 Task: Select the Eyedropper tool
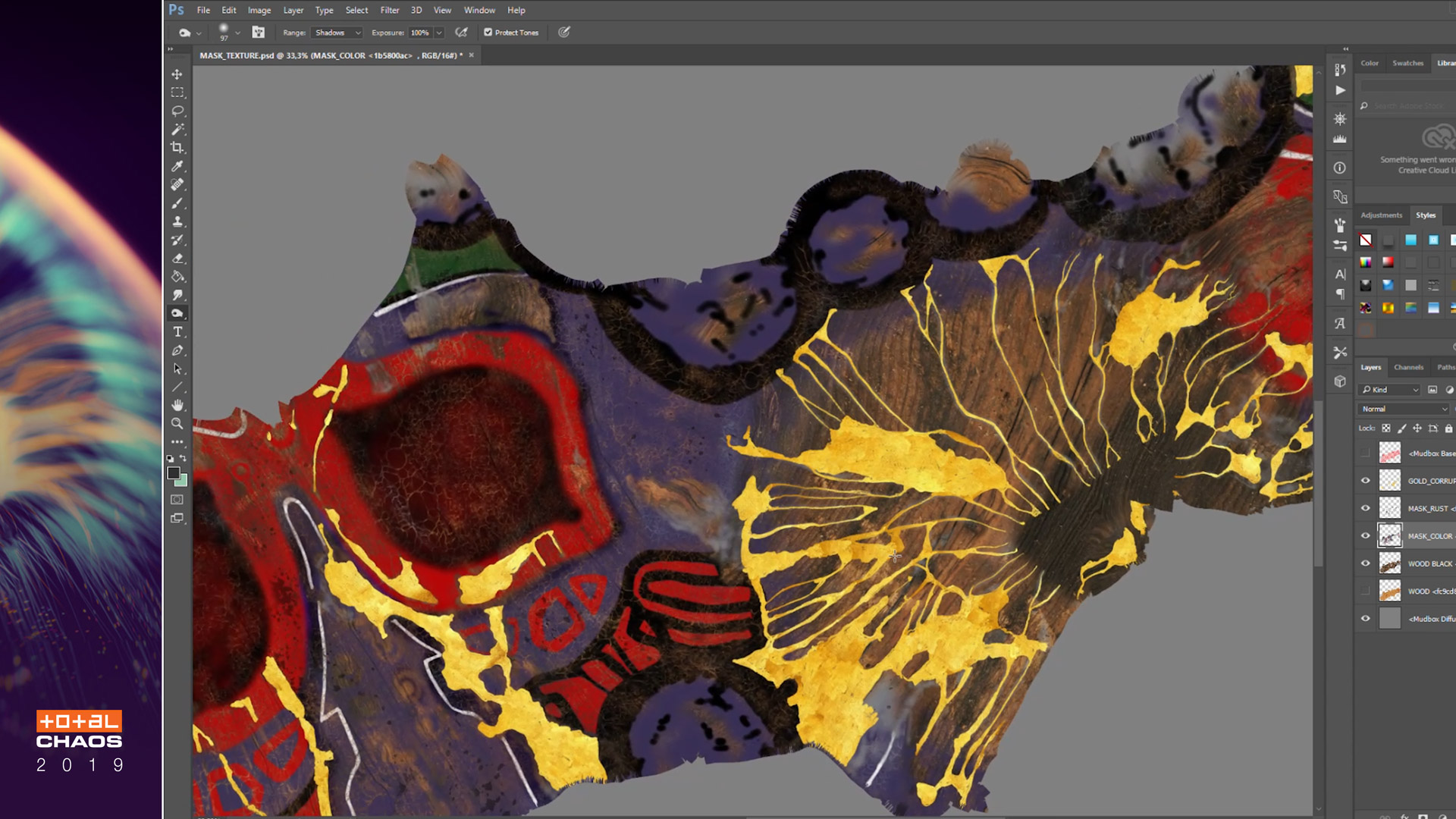177,166
